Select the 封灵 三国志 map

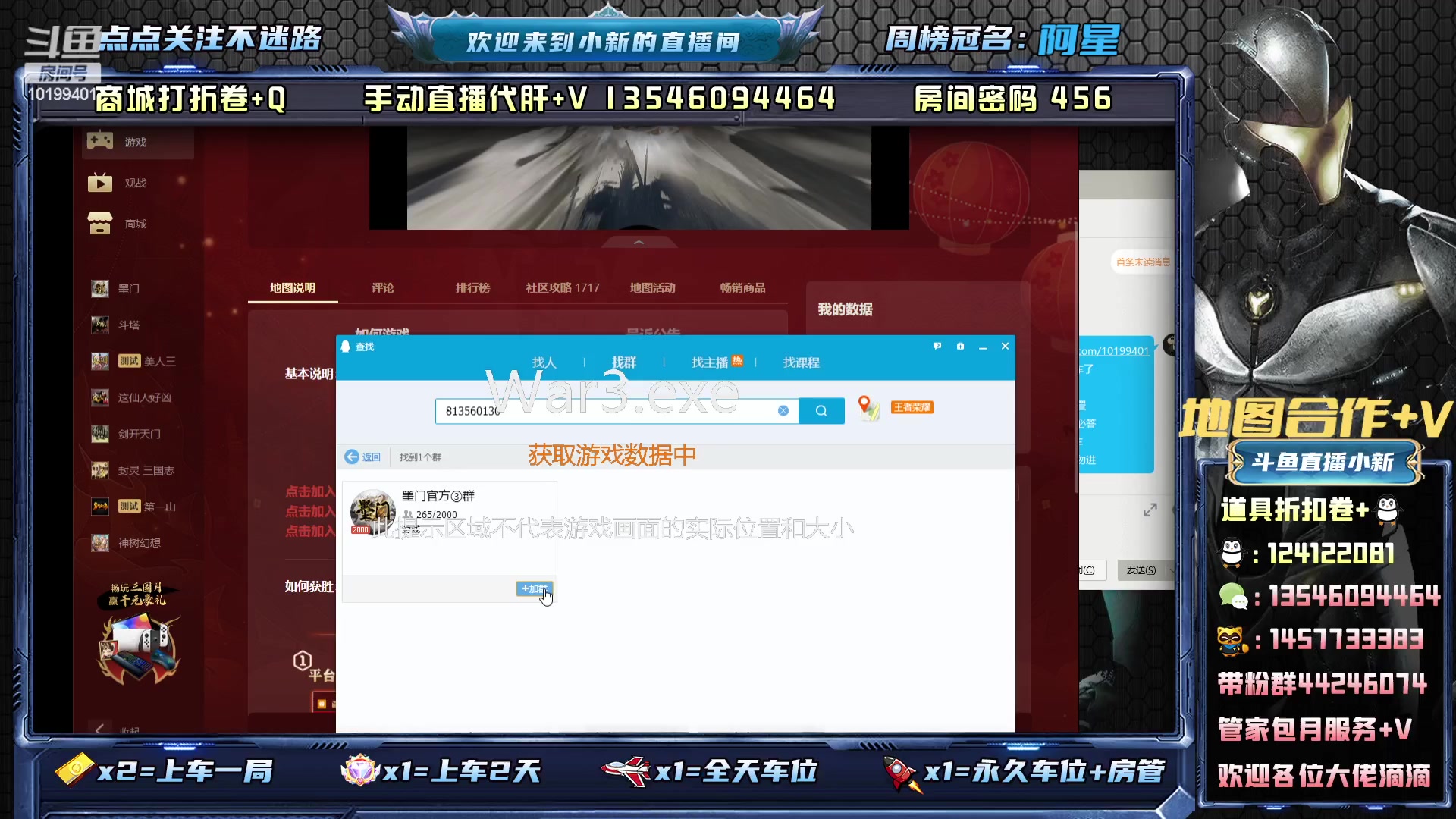(133, 471)
